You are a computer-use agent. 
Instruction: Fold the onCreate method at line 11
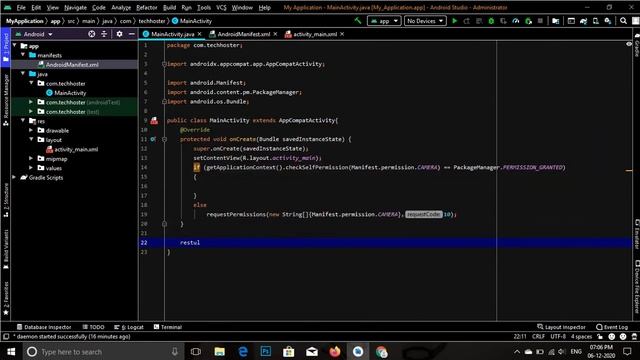(x=164, y=139)
